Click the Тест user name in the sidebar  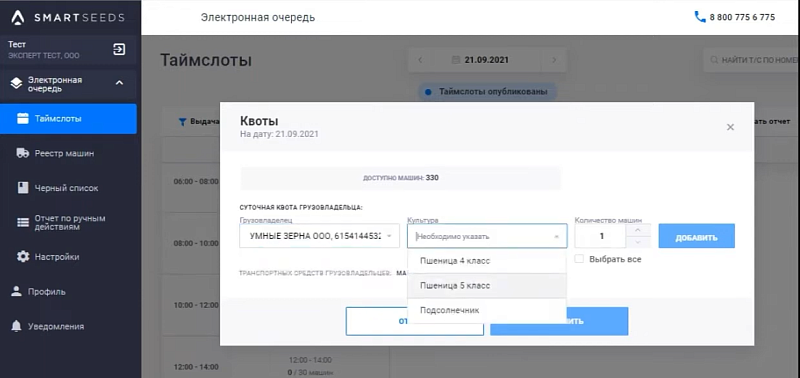tap(17, 45)
